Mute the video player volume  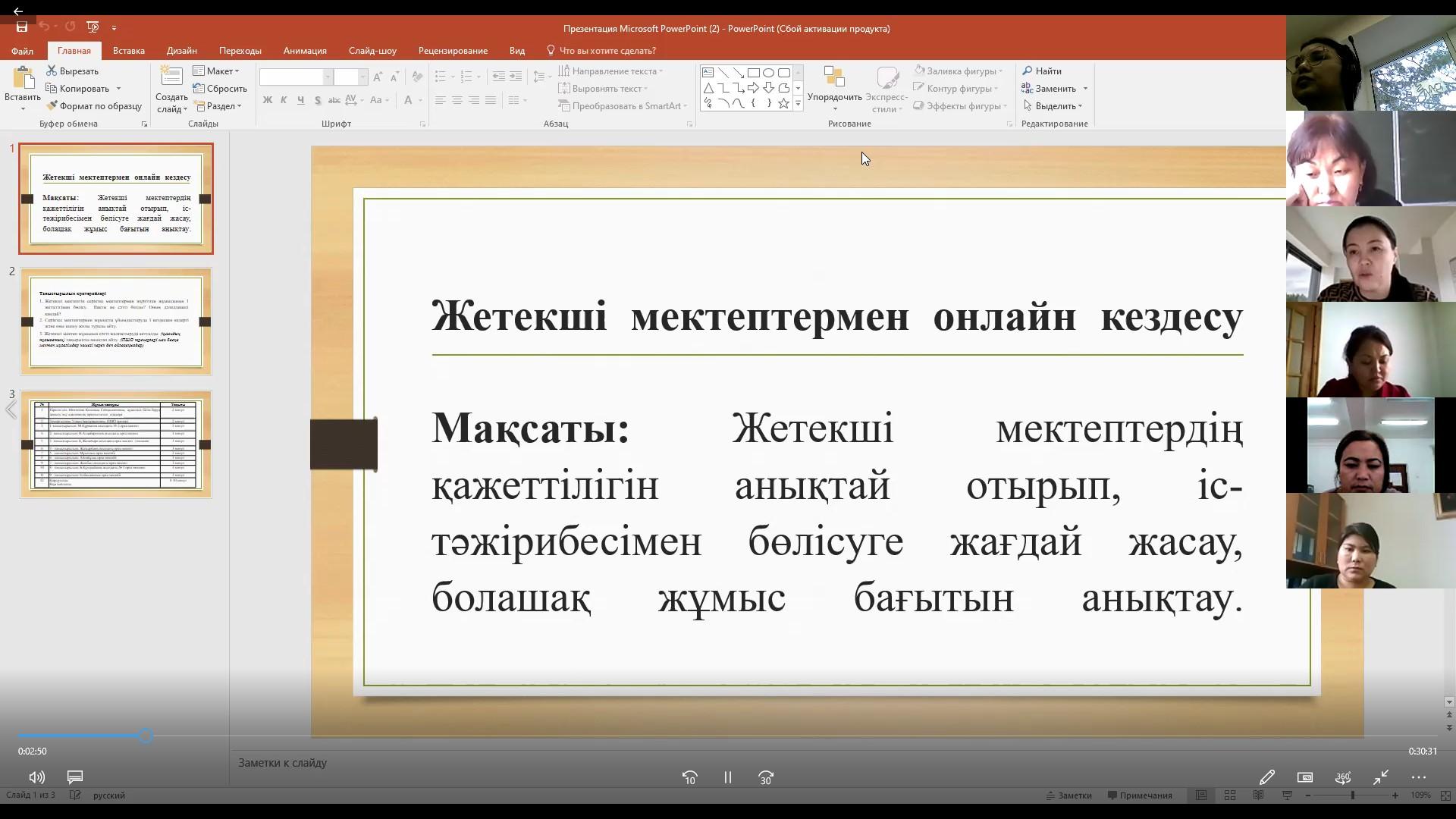coord(36,777)
